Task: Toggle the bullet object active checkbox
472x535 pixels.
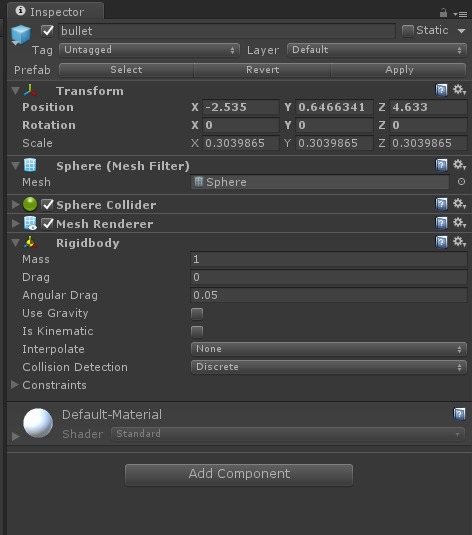Action: pyautogui.click(x=47, y=31)
